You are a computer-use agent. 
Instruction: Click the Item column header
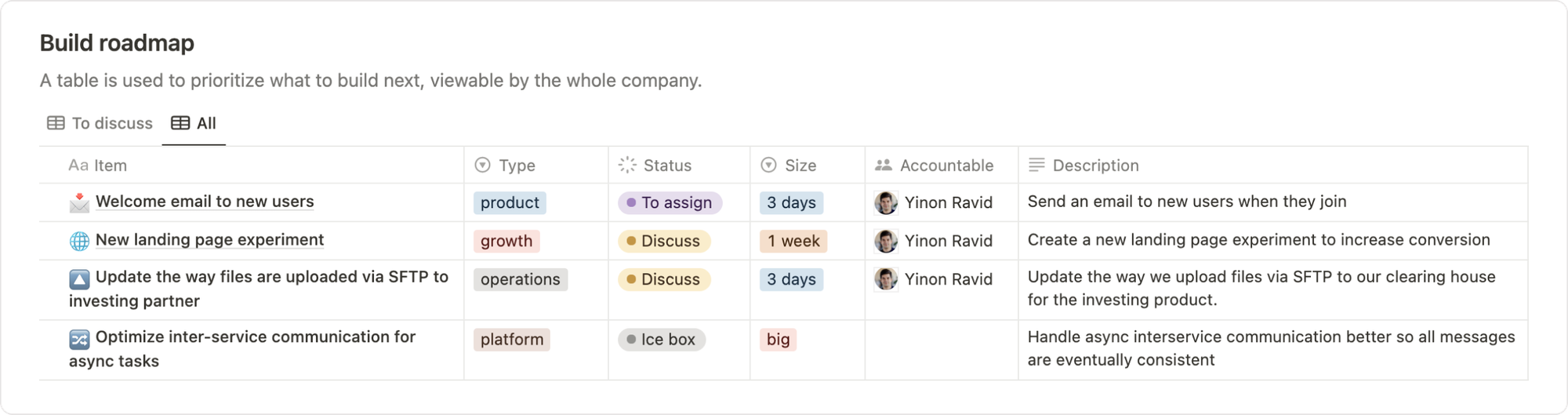click(110, 166)
